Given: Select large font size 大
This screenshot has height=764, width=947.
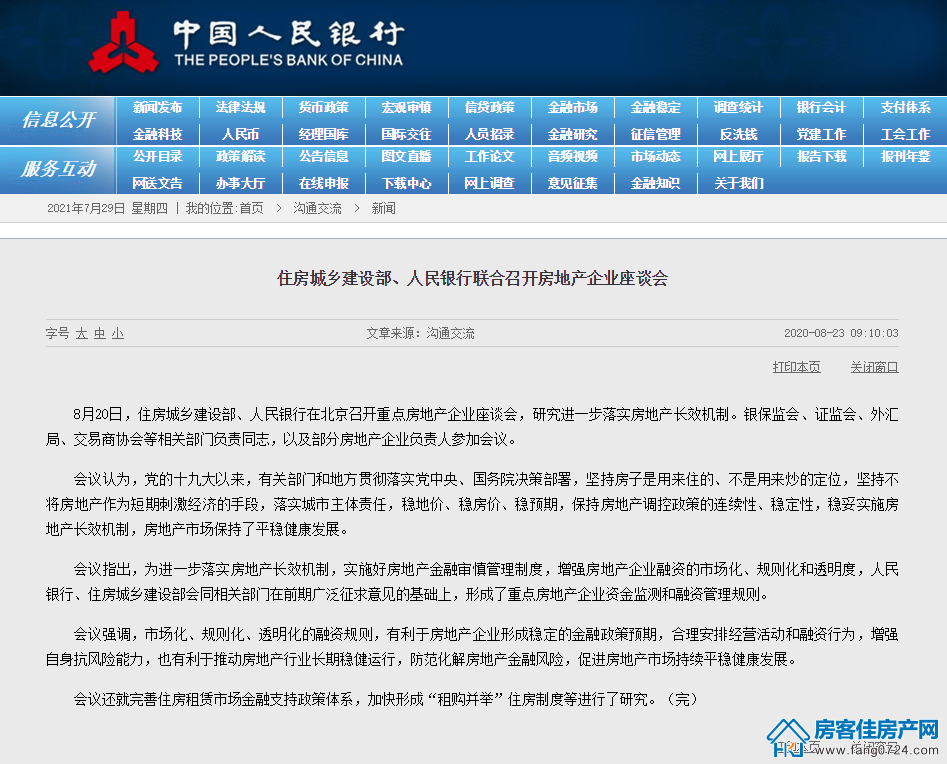Looking at the screenshot, I should pos(82,333).
